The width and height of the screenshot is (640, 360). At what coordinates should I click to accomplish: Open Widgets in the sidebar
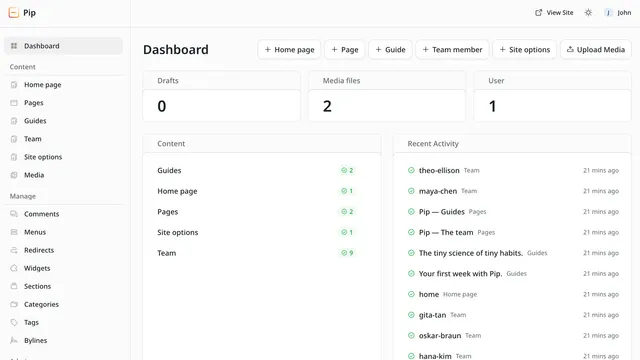(63, 268)
